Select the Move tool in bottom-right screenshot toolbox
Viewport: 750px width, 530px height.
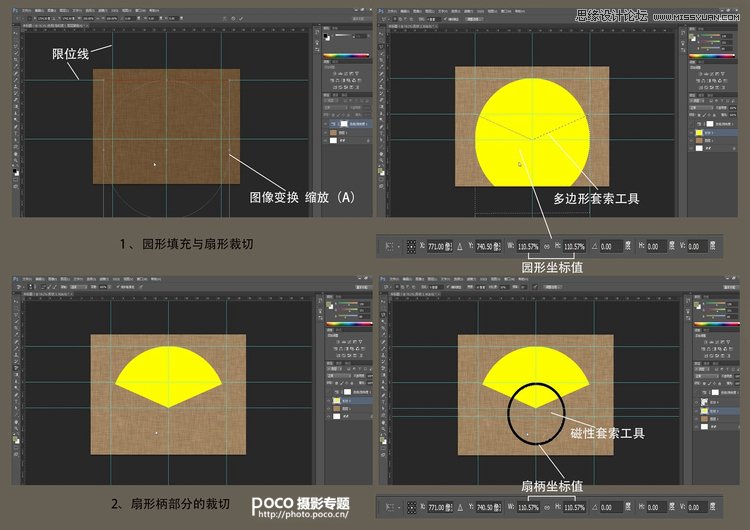[x=383, y=301]
